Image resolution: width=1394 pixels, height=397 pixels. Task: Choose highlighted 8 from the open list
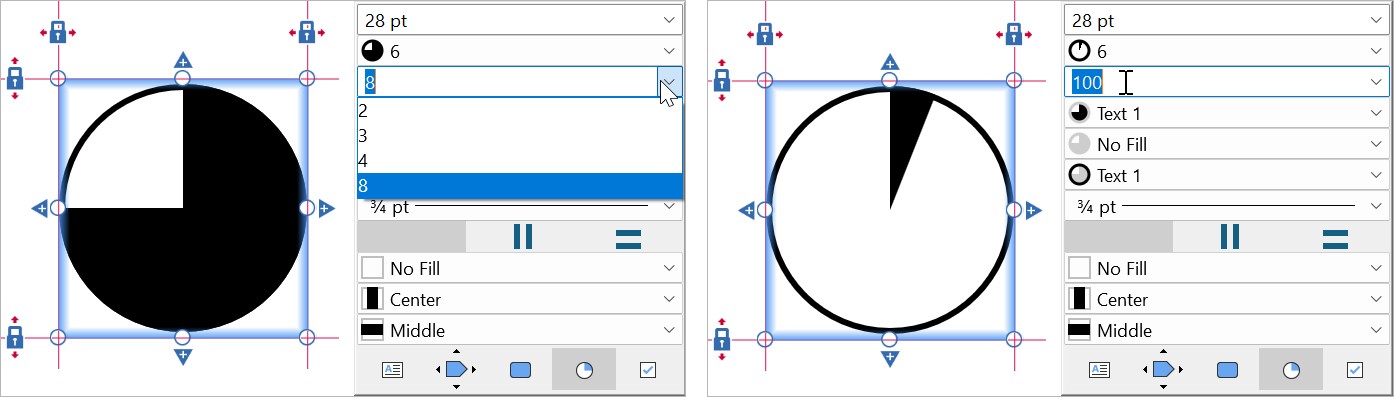point(520,185)
